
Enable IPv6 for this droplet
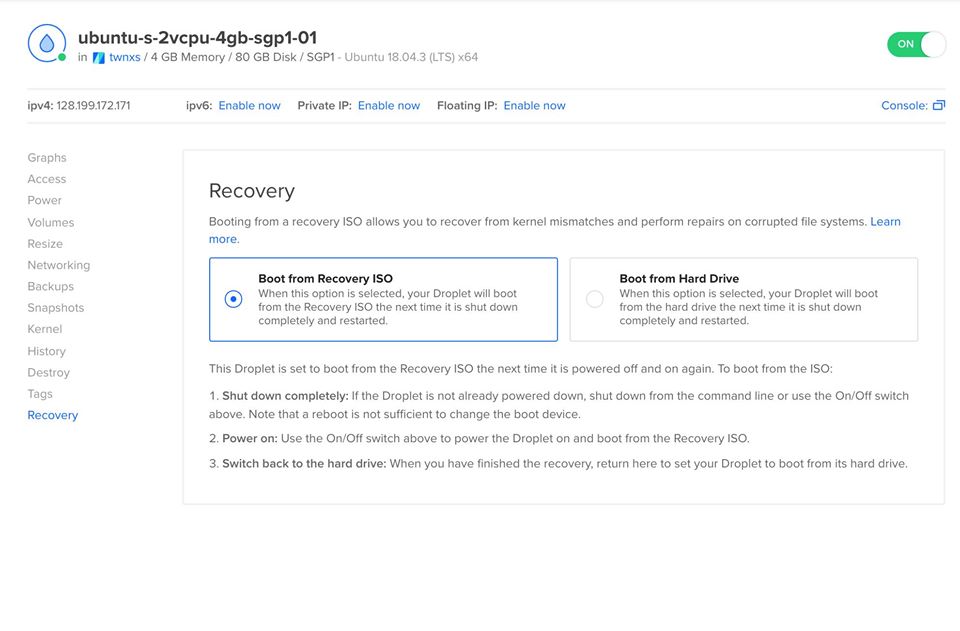tap(249, 104)
